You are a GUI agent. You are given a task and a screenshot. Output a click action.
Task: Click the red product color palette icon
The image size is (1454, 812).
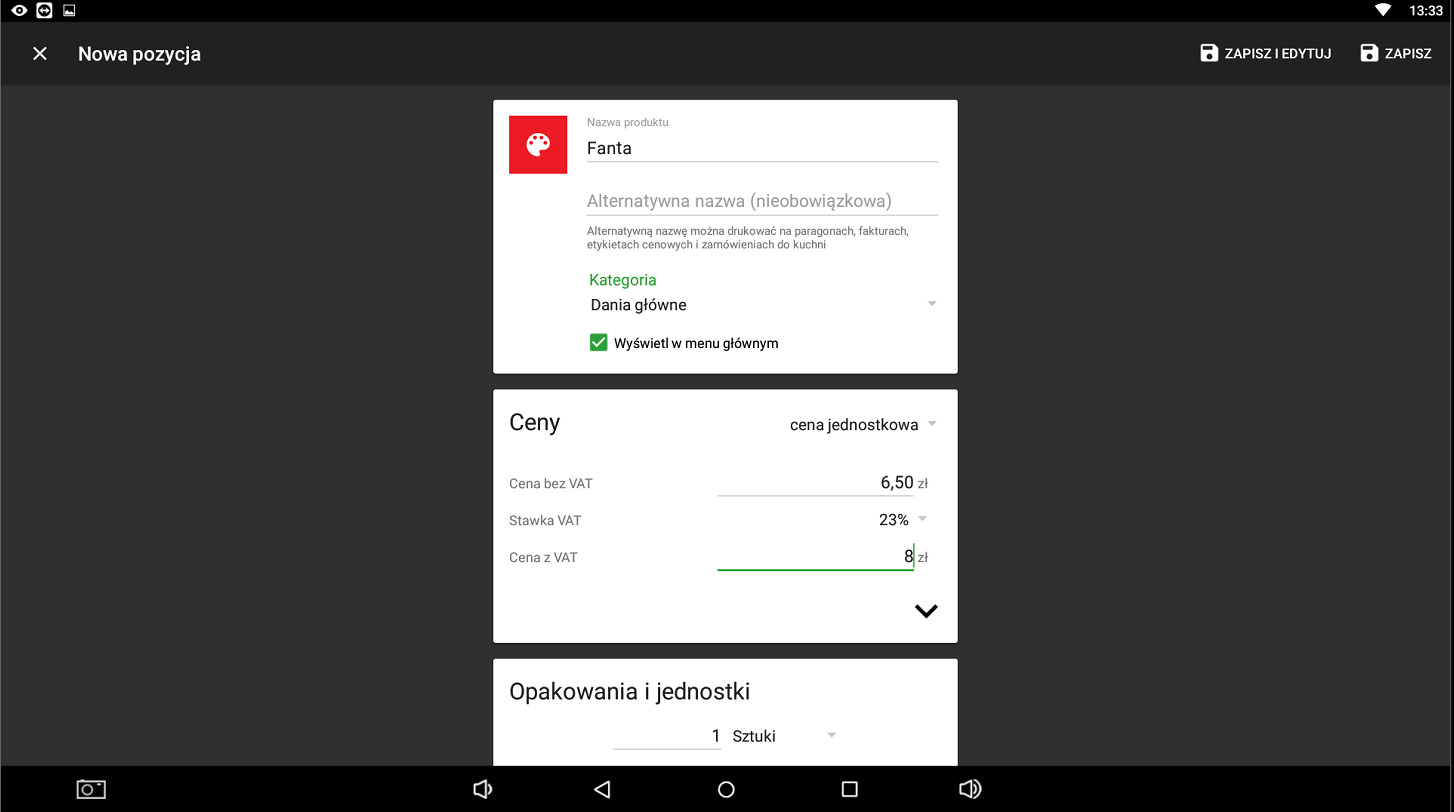pyautogui.click(x=538, y=145)
